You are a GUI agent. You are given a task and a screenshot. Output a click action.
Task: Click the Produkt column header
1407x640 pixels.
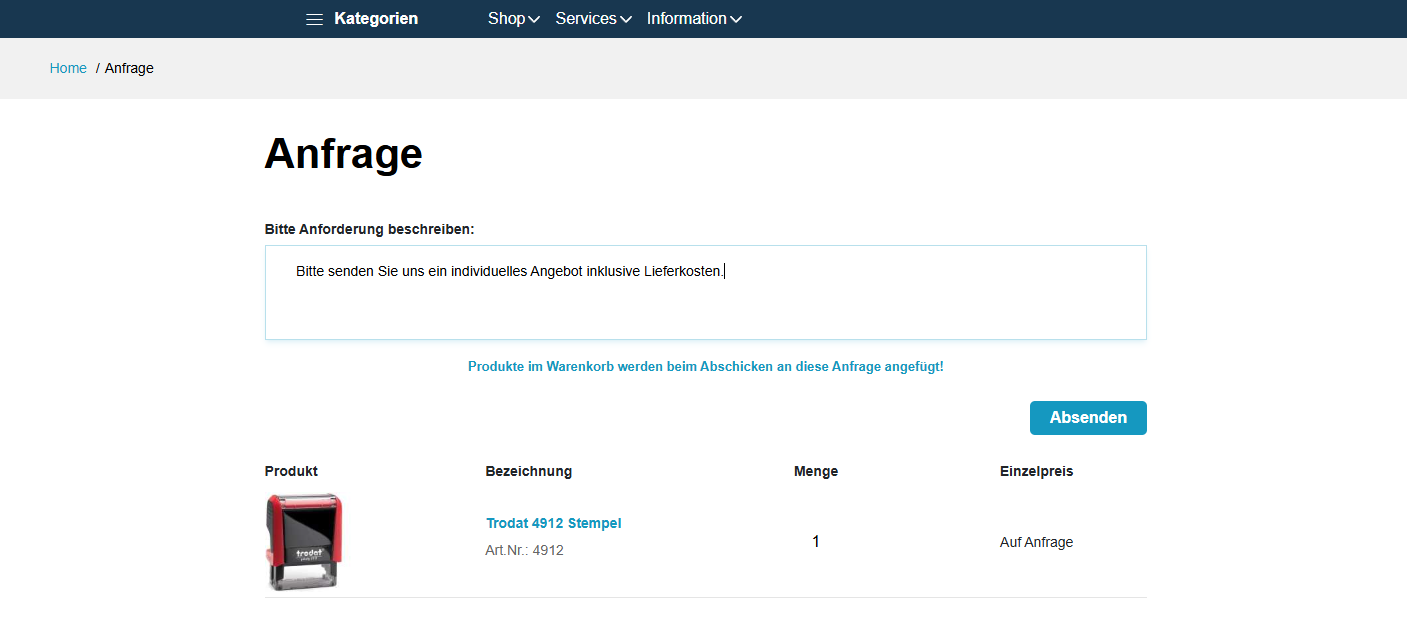(x=291, y=471)
